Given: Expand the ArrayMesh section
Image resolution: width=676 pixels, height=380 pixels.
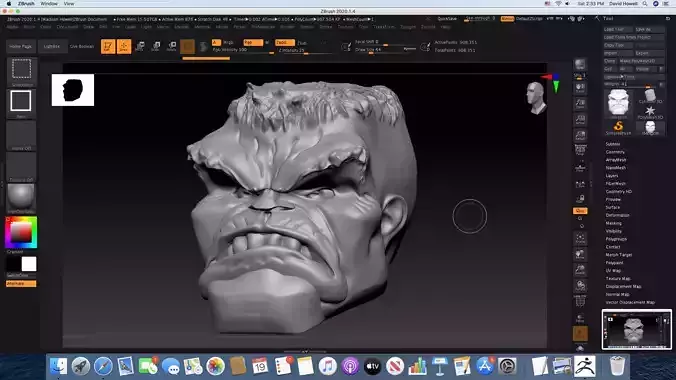Looking at the screenshot, I should [x=616, y=160].
